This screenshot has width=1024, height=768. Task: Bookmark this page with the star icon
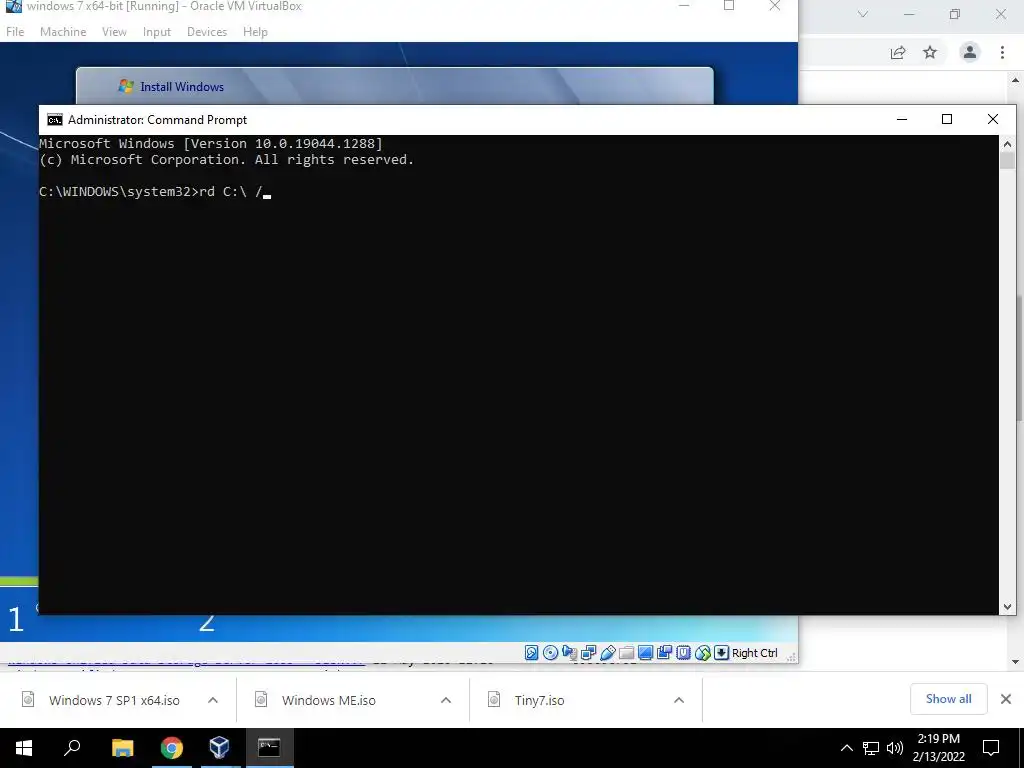[930, 52]
